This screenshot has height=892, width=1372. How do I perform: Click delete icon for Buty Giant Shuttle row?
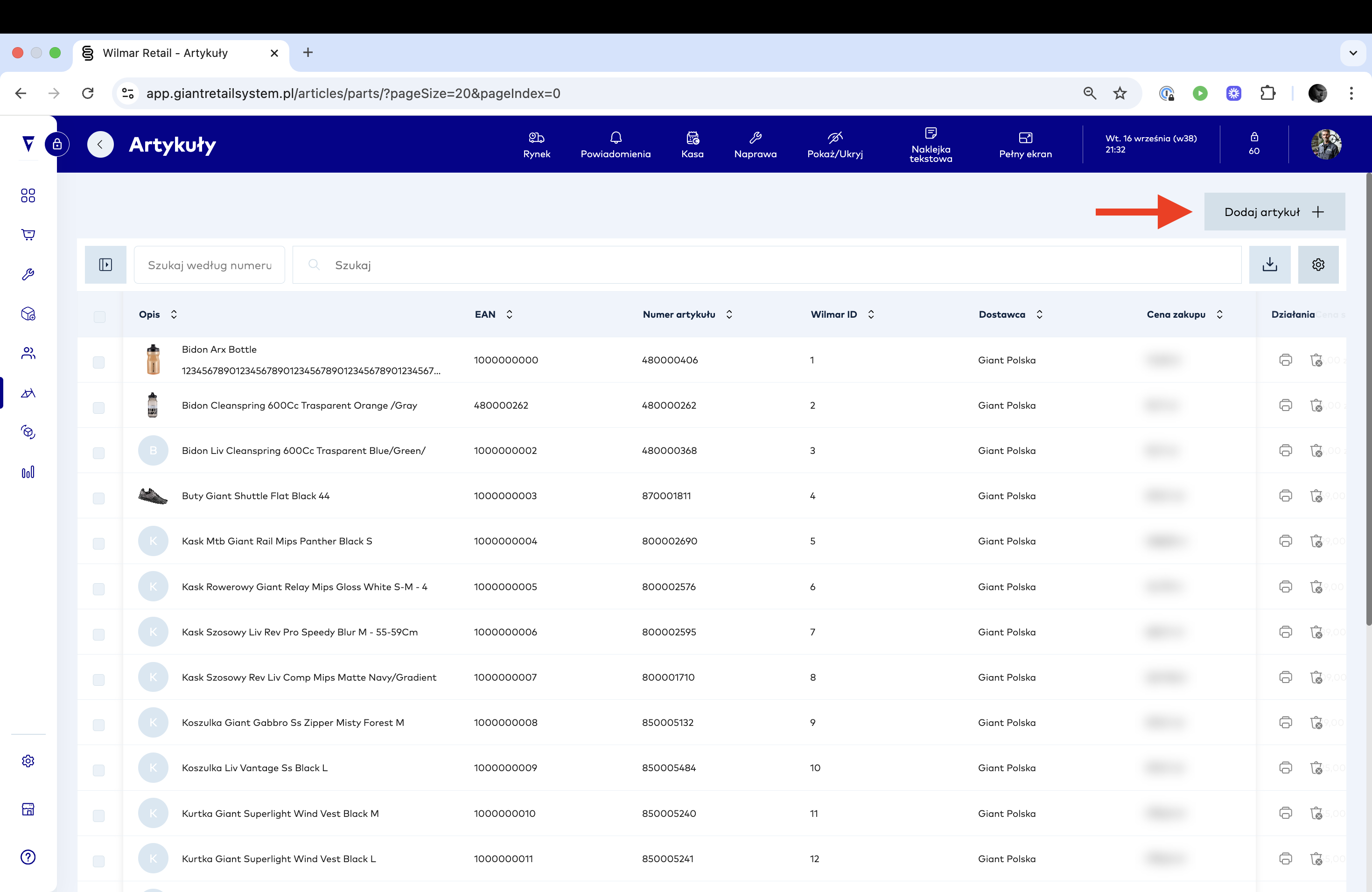point(1316,495)
